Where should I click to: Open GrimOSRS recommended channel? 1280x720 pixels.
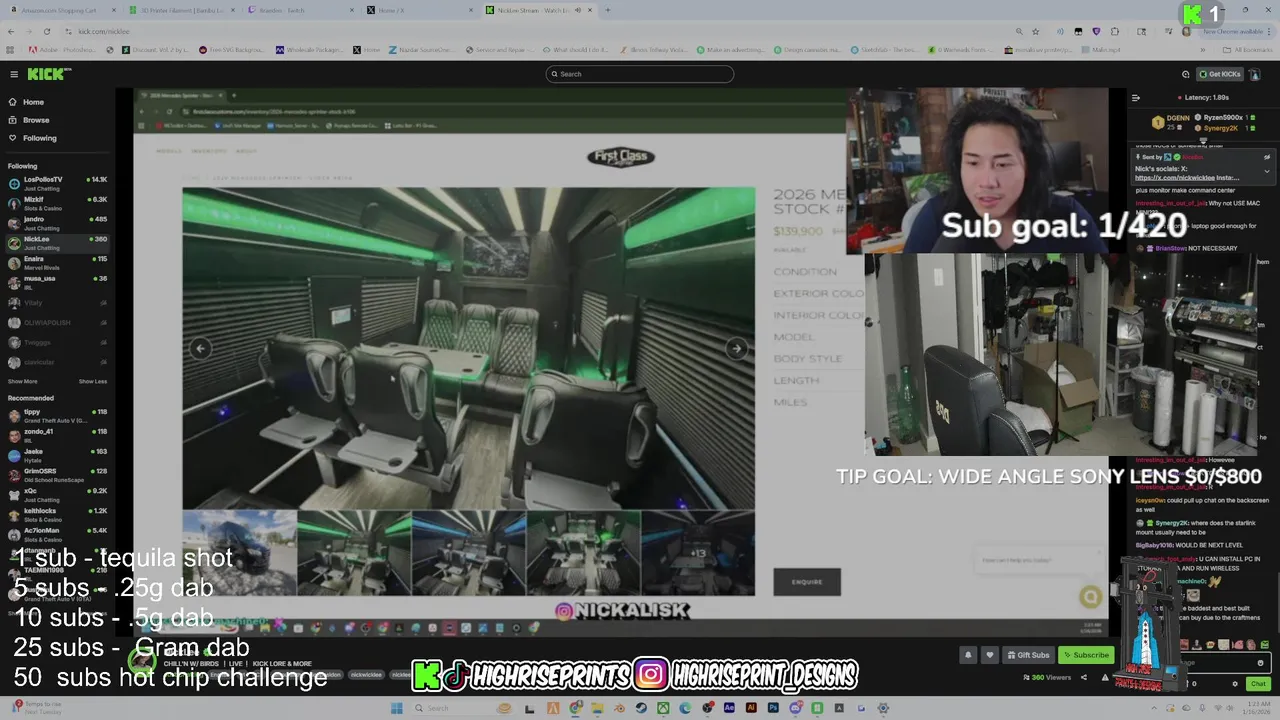coord(57,474)
